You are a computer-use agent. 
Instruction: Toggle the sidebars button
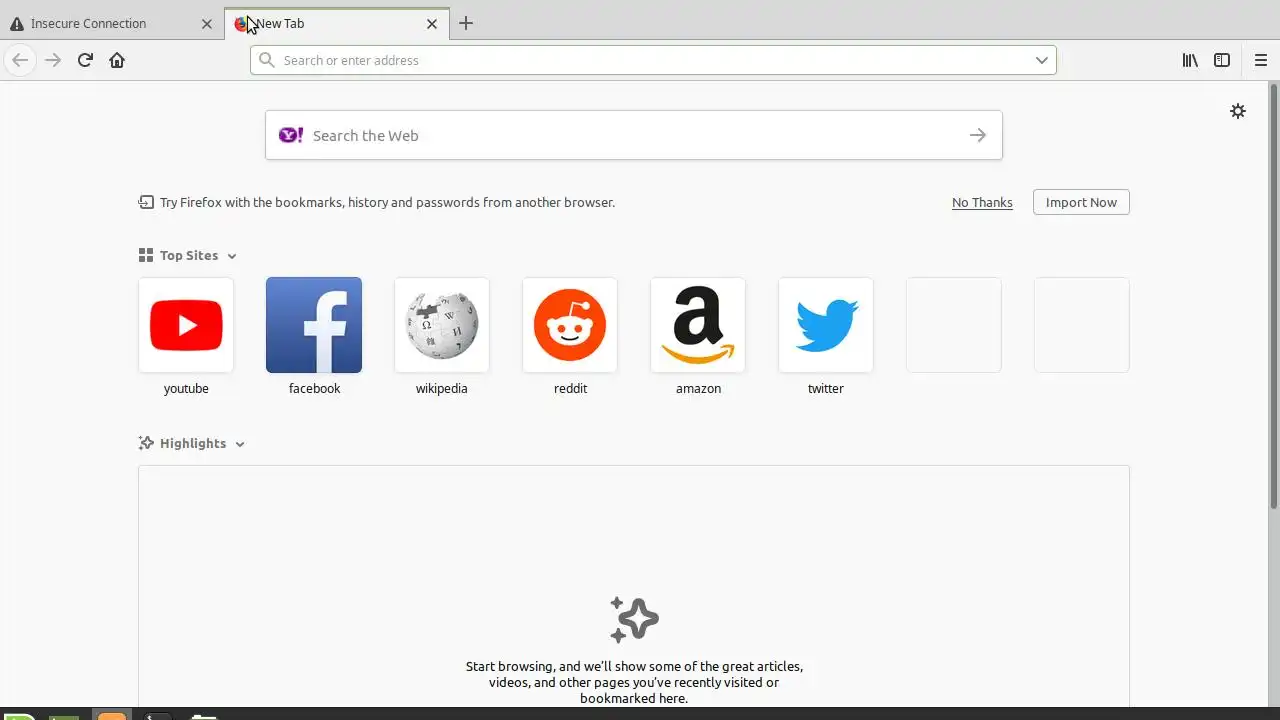point(1222,60)
